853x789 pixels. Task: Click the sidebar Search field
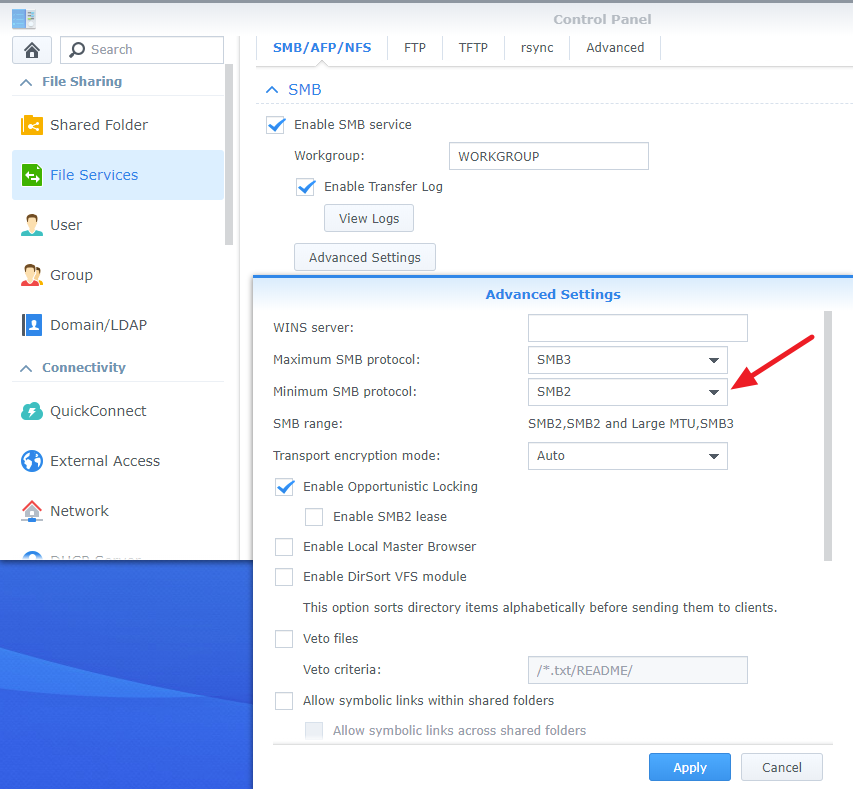(141, 50)
